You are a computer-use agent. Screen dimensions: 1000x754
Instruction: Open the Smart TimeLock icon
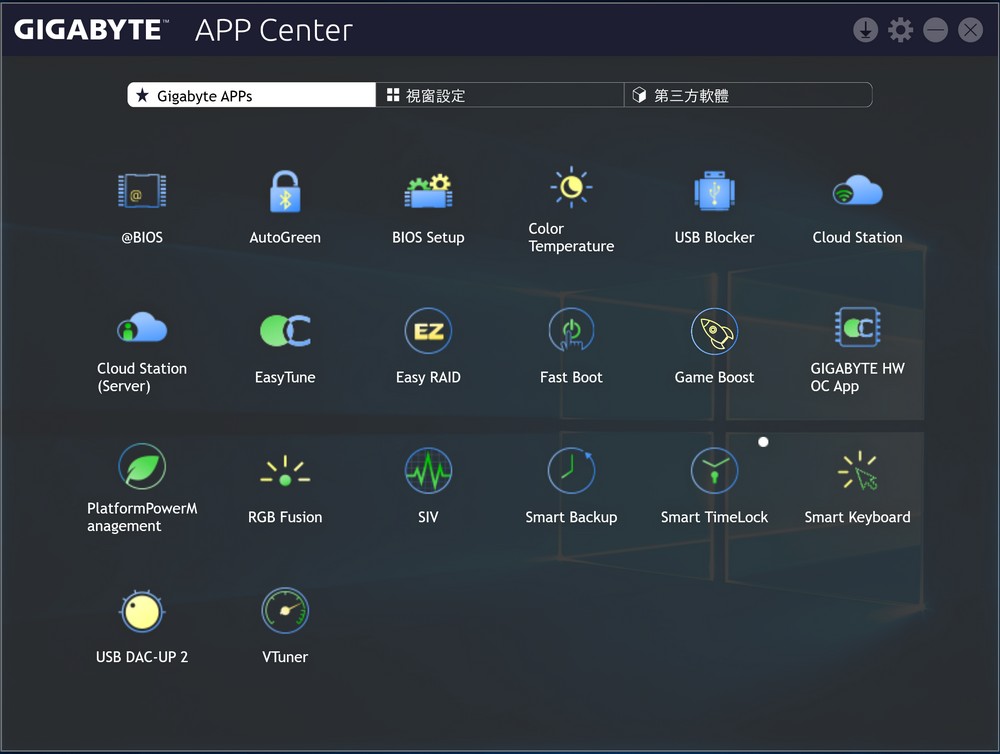click(x=714, y=471)
